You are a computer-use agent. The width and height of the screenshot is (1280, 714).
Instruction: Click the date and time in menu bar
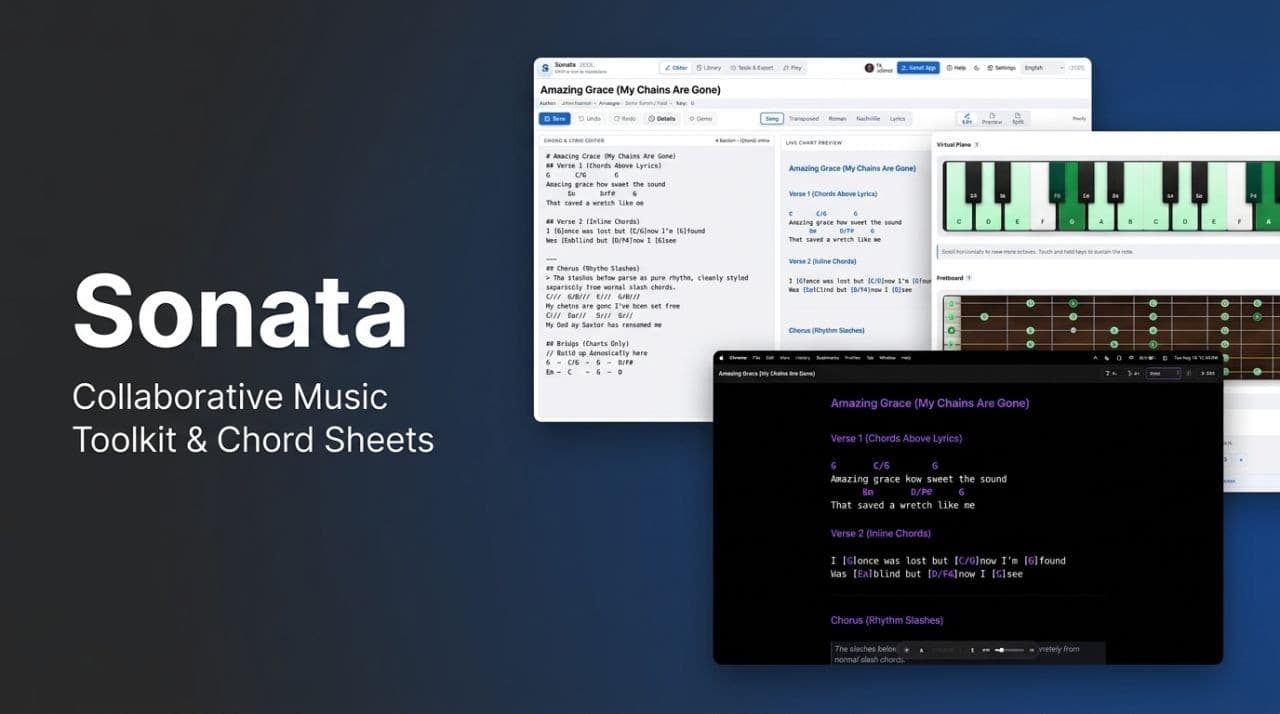[x=1194, y=357]
